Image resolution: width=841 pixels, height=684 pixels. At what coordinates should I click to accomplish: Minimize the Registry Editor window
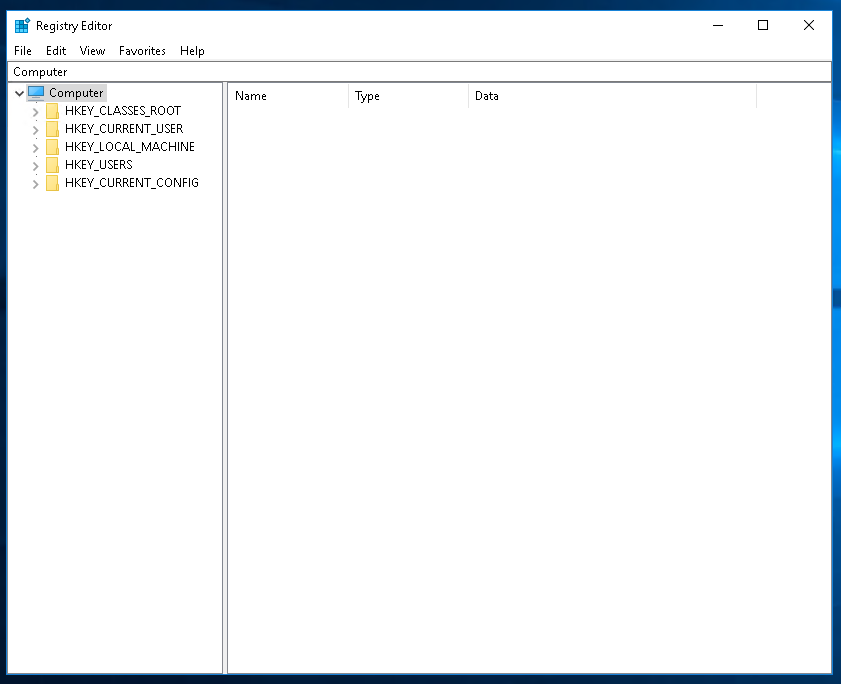coord(718,25)
